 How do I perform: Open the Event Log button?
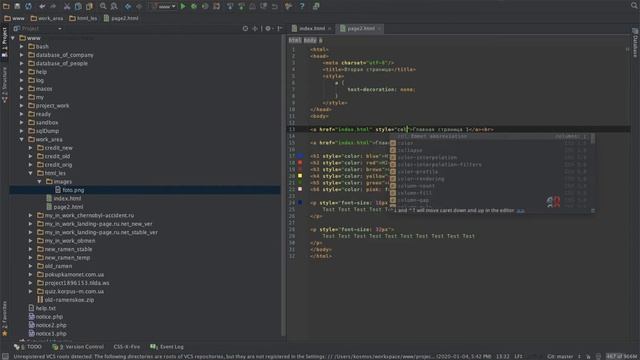pyautogui.click(x=167, y=347)
